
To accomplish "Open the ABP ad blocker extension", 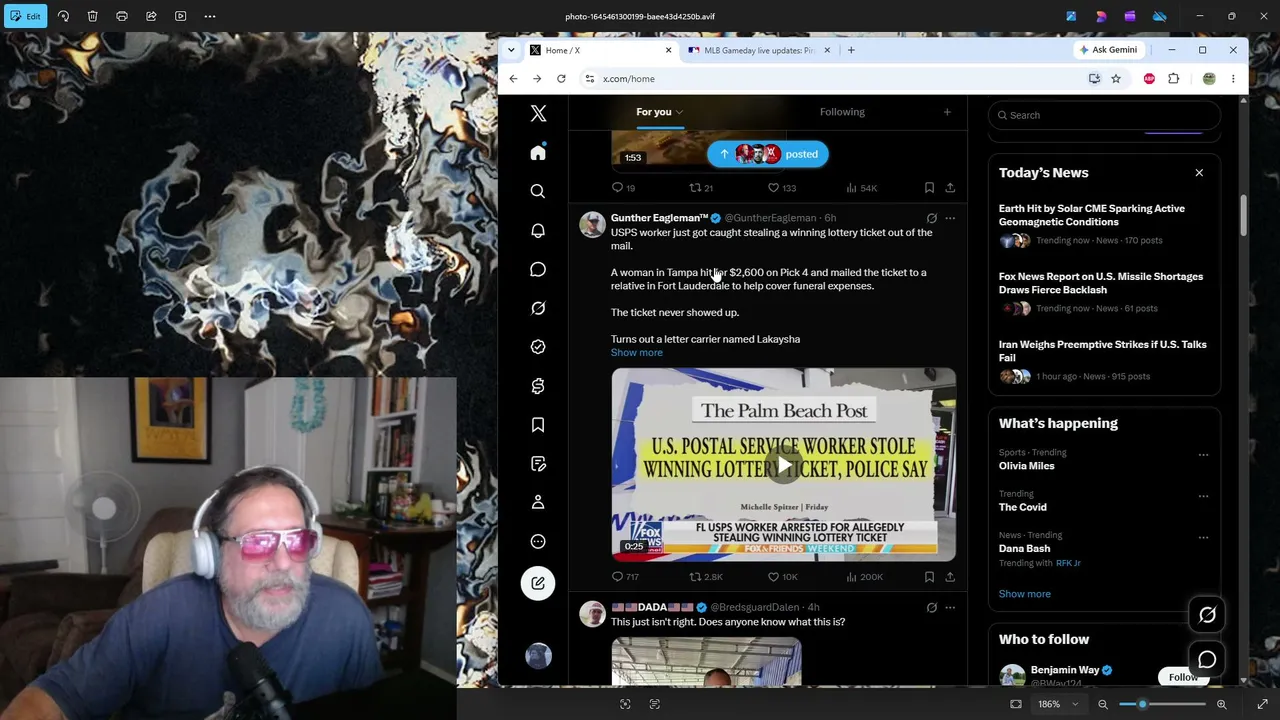I will click(1149, 79).
